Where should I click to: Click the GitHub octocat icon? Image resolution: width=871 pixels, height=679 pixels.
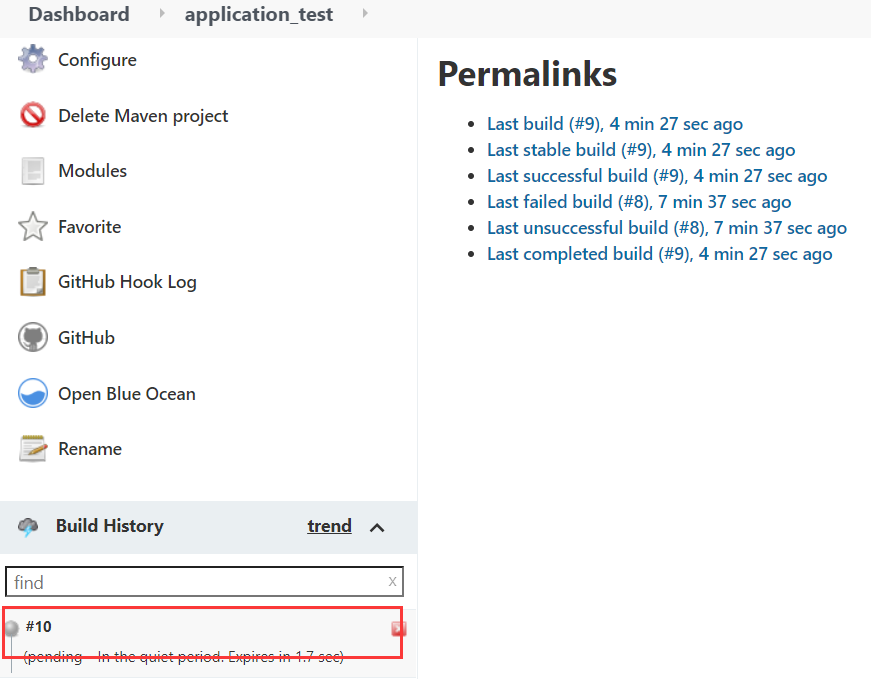[33, 337]
